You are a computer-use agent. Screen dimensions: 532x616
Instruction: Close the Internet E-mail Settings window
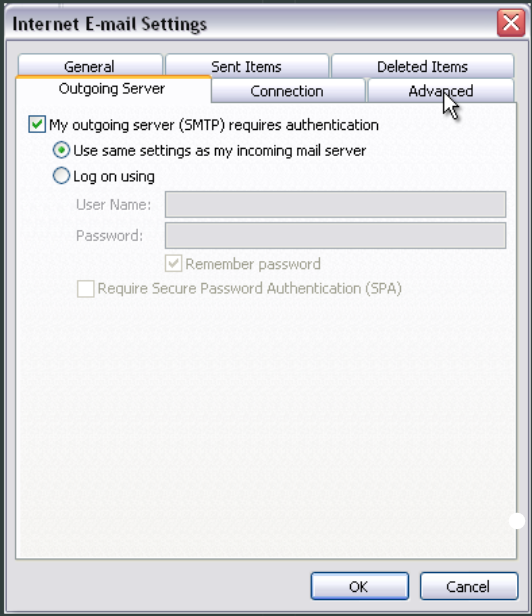pos(511,23)
